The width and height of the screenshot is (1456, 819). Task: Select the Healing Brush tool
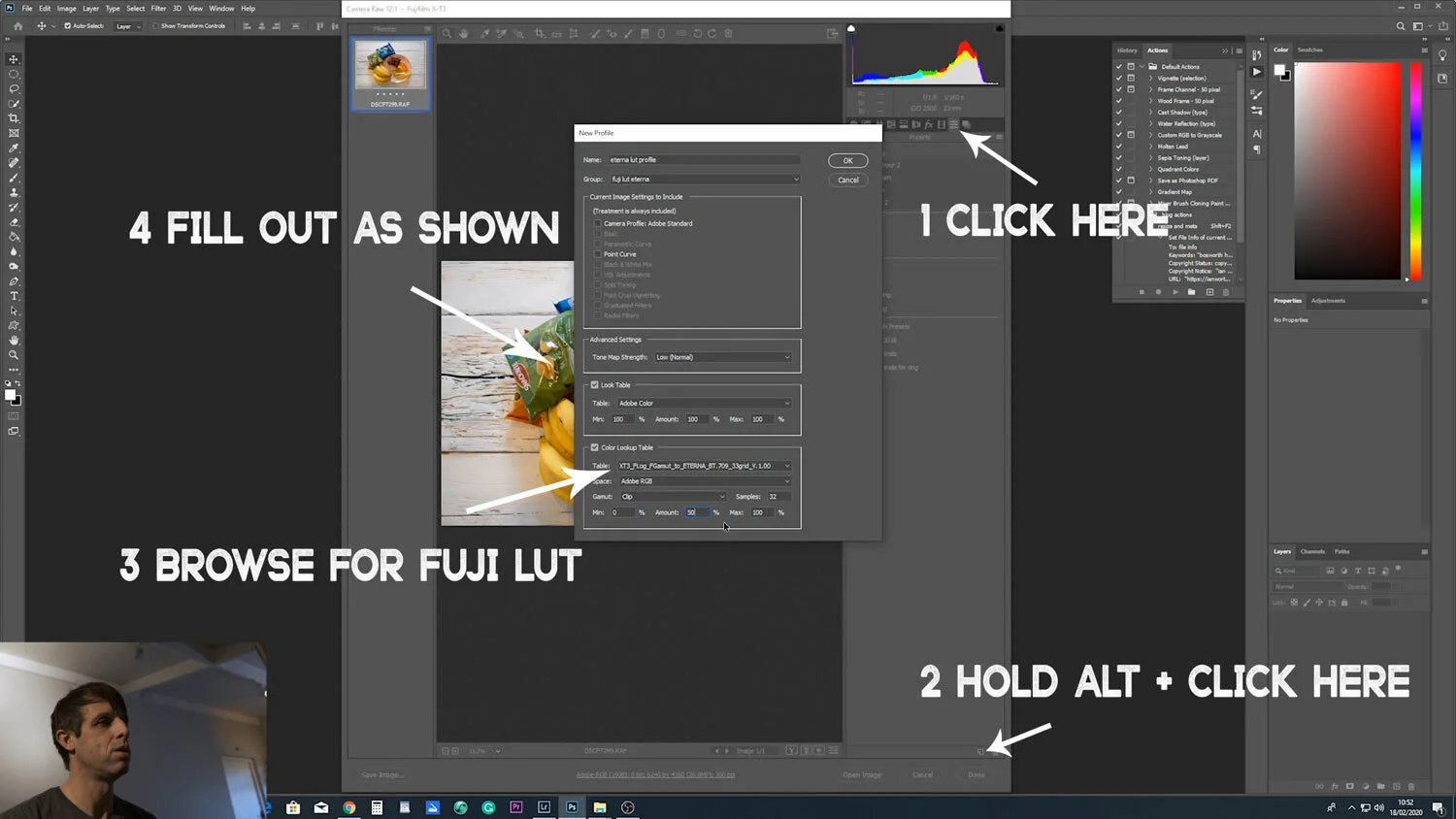[14, 163]
